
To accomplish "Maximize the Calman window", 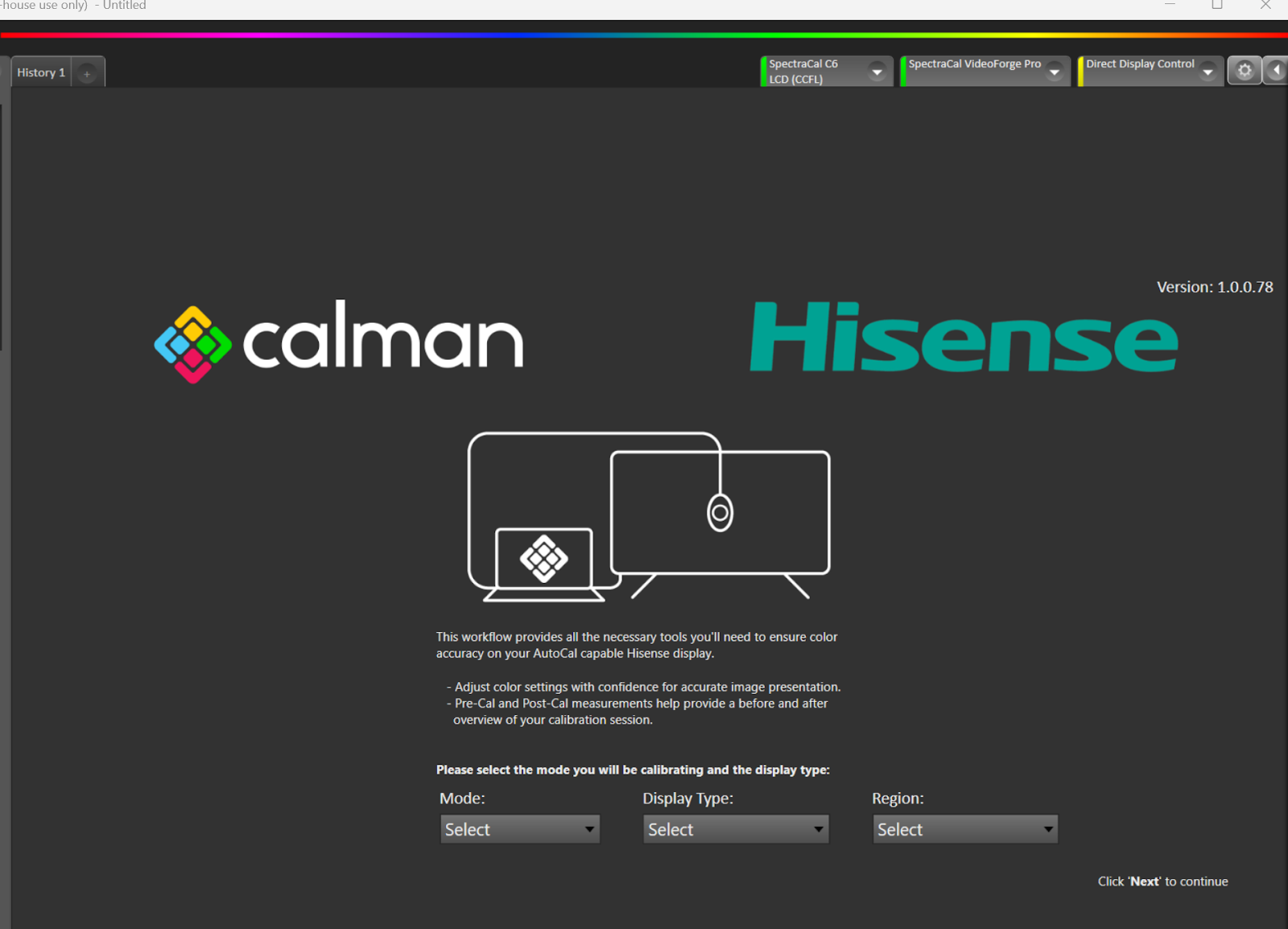I will (1217, 5).
